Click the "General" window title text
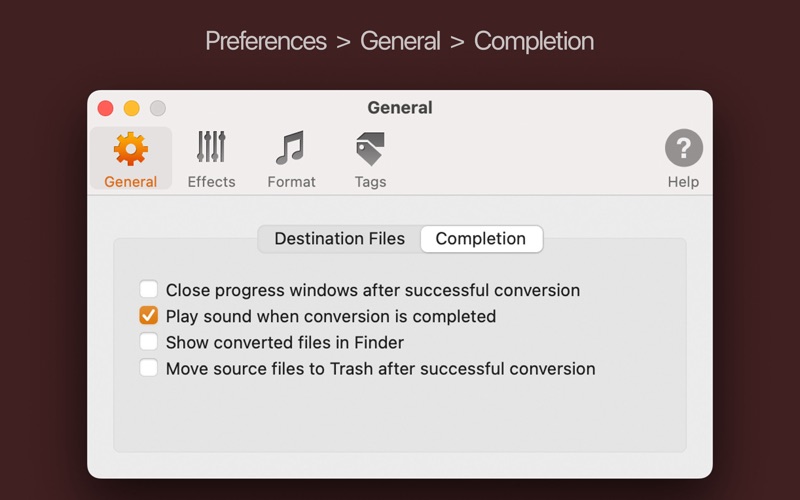The image size is (800, 500). coord(400,108)
